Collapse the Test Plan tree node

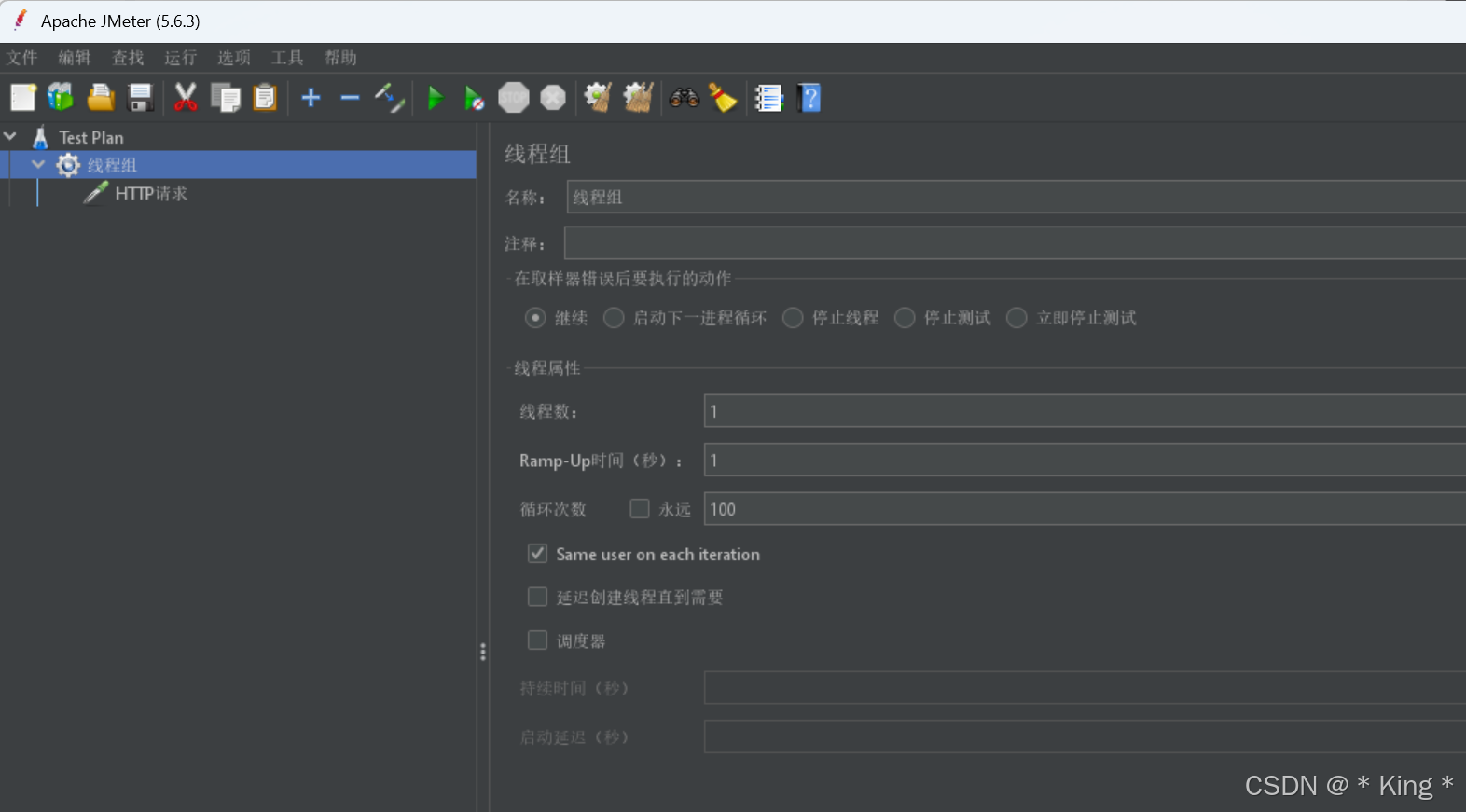click(10, 136)
